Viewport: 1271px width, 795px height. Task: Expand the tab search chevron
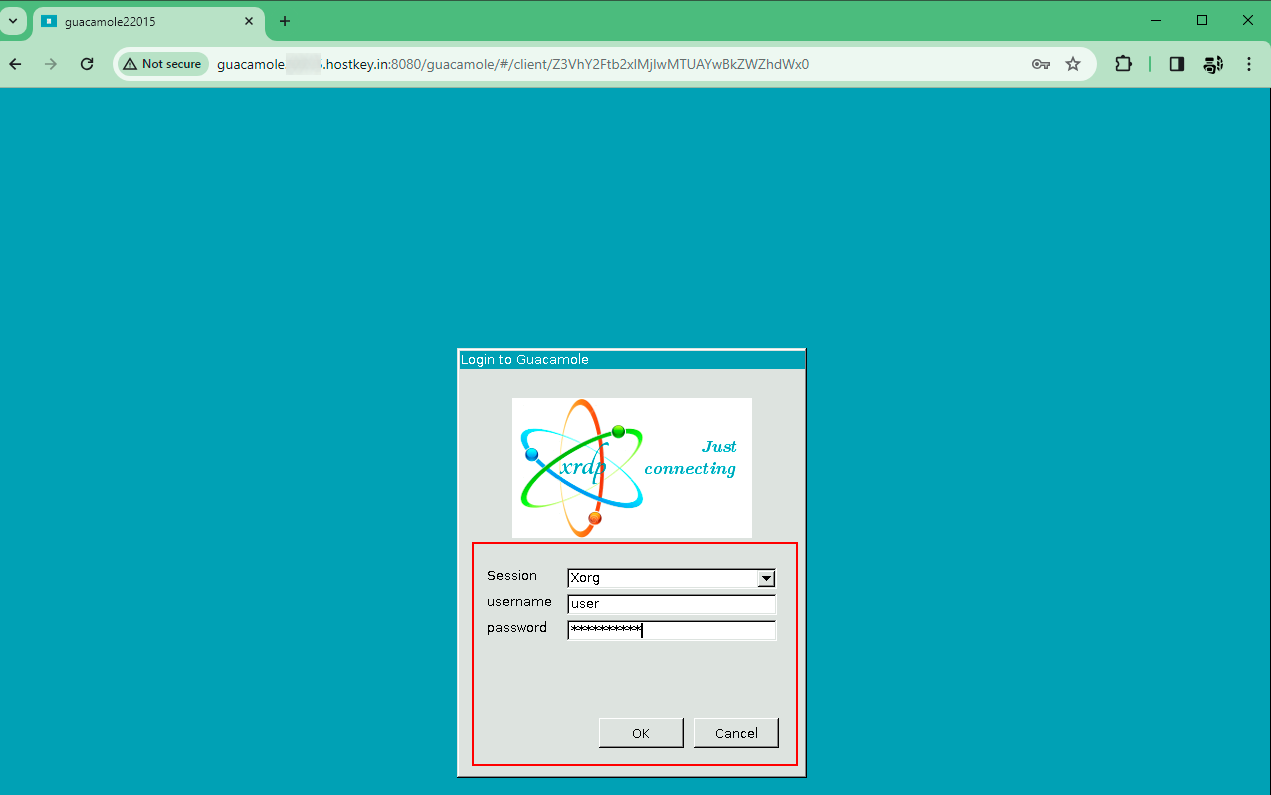(13, 21)
